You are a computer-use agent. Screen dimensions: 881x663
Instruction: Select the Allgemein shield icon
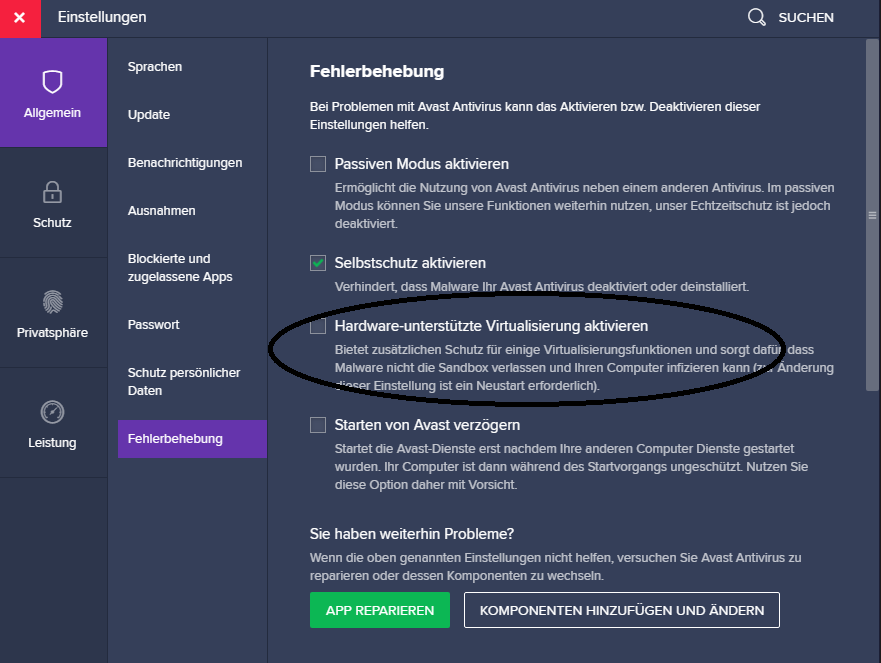coord(52,82)
